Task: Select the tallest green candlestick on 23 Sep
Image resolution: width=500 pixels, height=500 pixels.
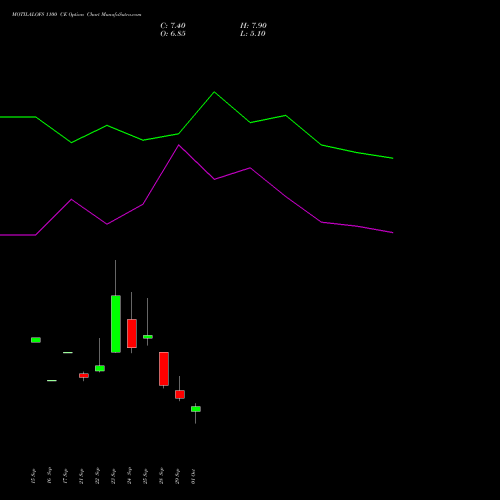Action: point(116,324)
